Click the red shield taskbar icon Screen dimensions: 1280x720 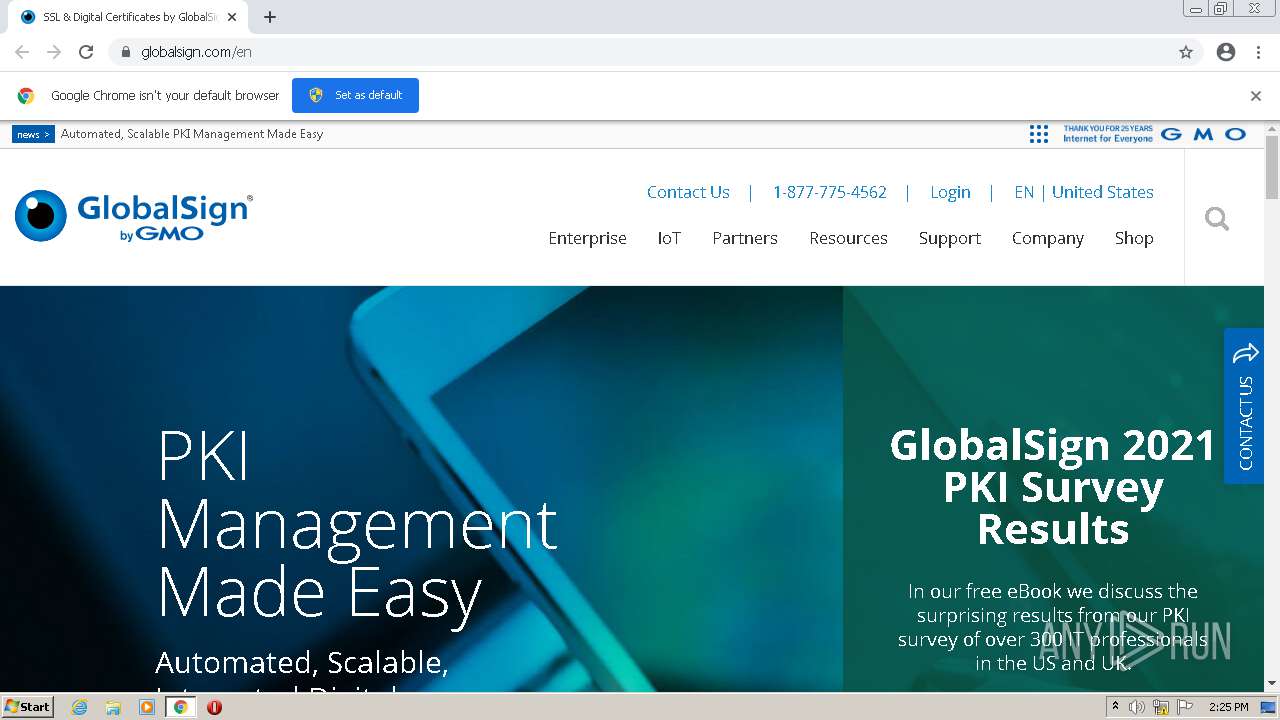tap(214, 707)
